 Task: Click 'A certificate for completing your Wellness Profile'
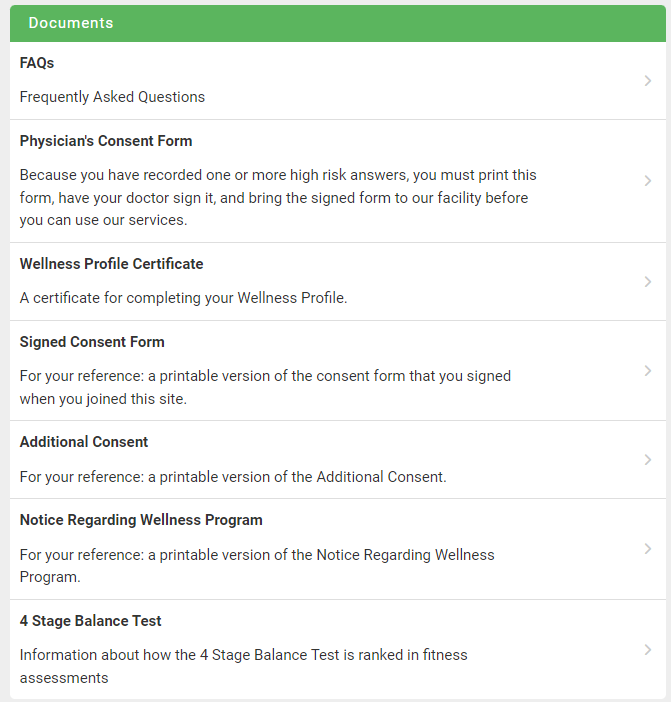(x=183, y=298)
